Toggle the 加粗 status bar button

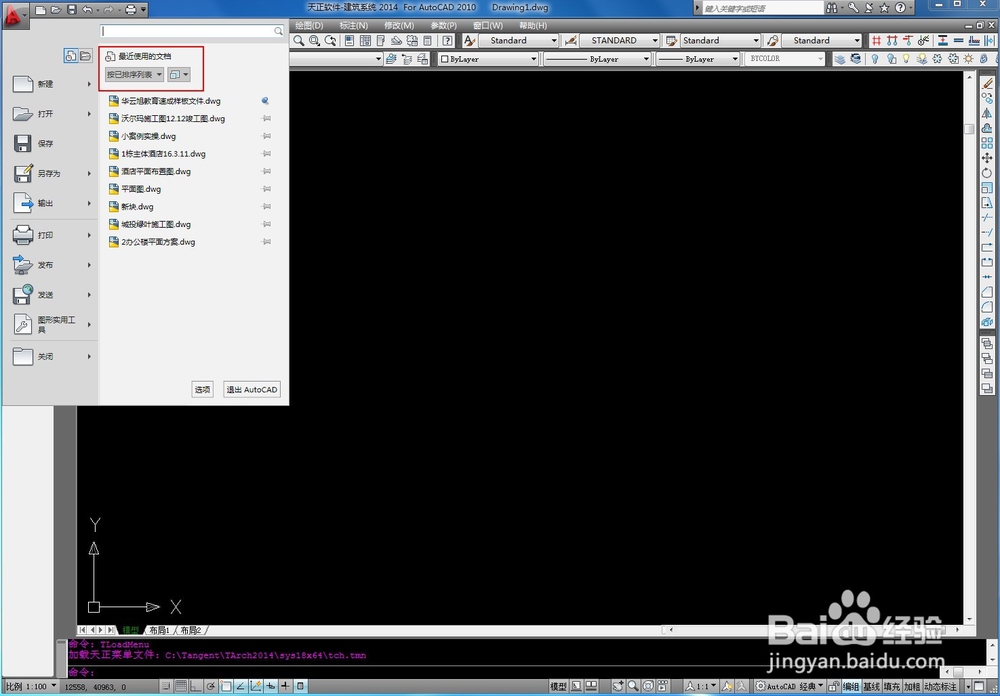[x=912, y=686]
